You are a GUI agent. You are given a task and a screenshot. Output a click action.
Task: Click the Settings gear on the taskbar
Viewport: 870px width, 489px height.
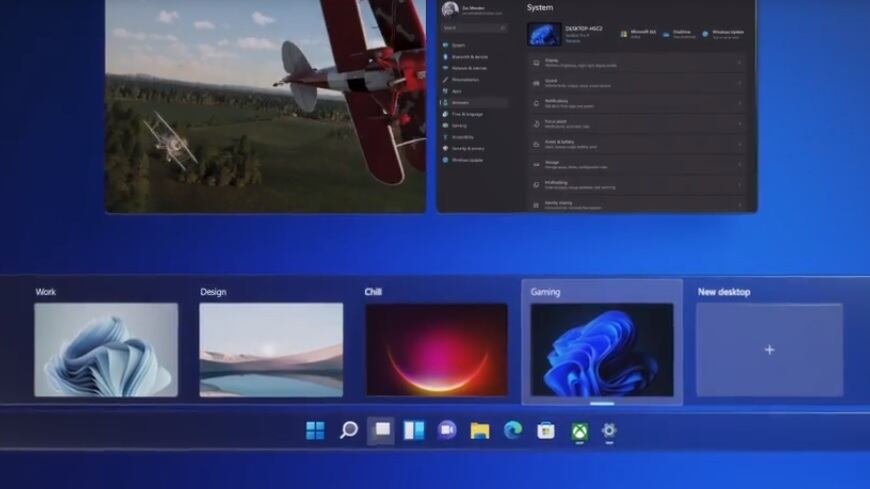609,430
